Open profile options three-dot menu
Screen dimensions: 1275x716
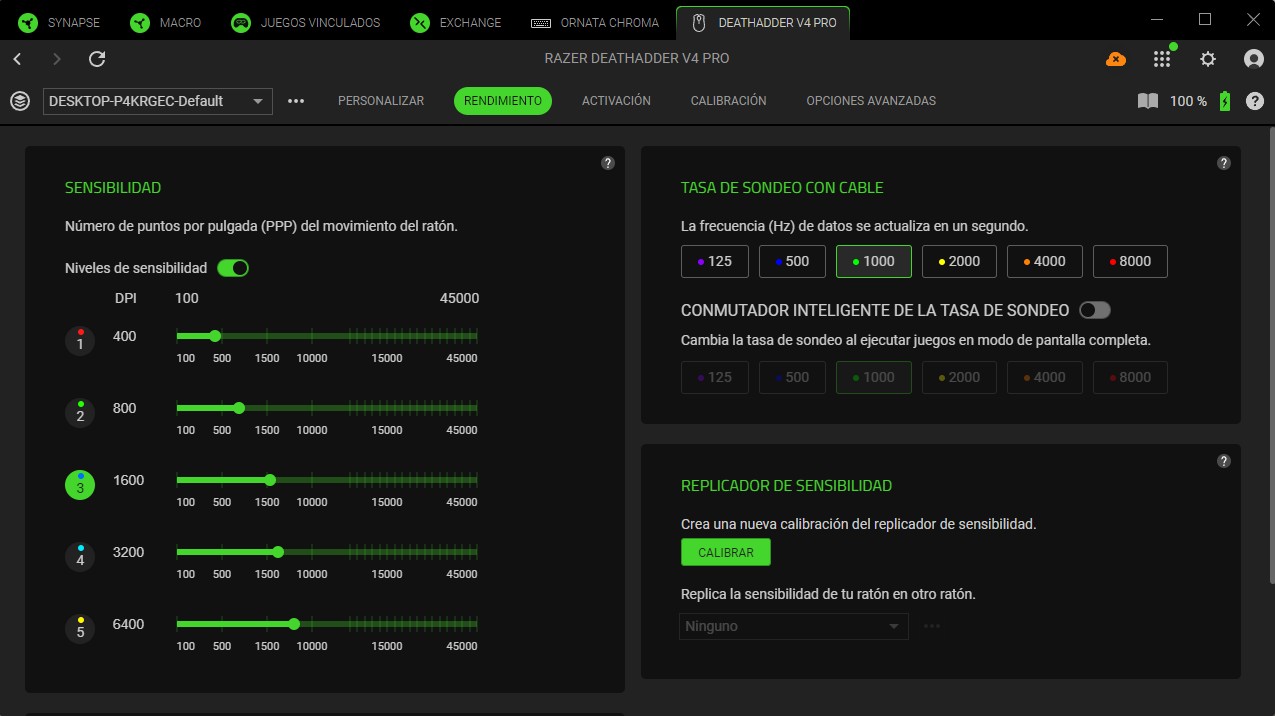(x=296, y=101)
